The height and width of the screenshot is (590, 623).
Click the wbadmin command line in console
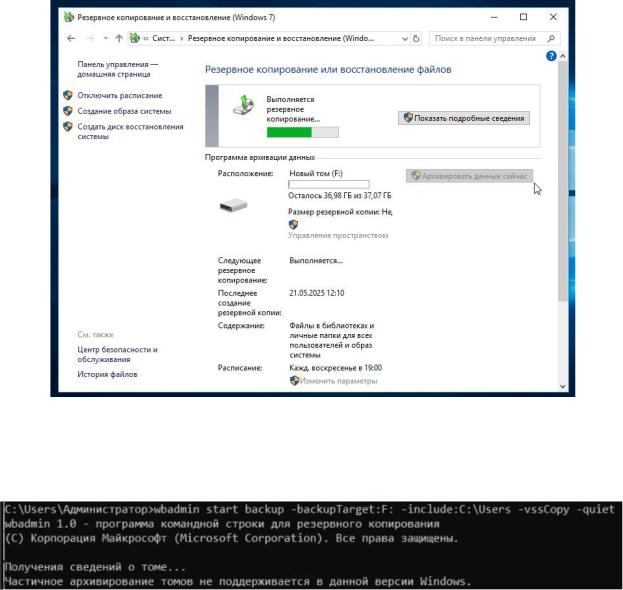[310, 509]
